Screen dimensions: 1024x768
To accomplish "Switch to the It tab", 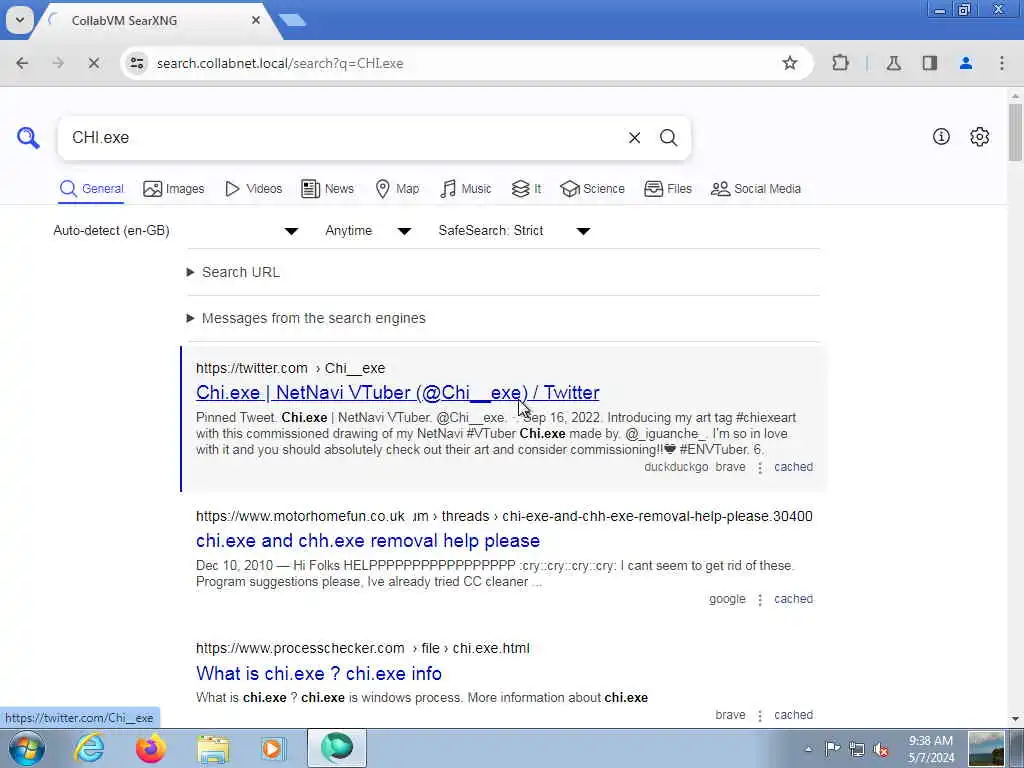I will (x=526, y=189).
